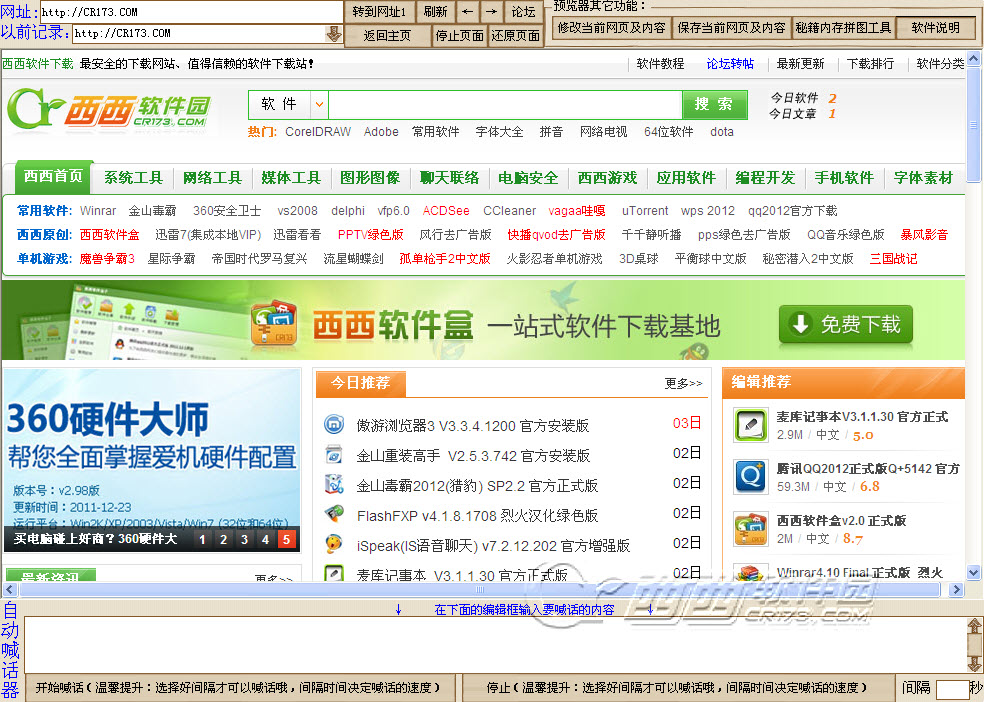Click the forward arrow navigation button
The width and height of the screenshot is (984, 702).
click(492, 12)
